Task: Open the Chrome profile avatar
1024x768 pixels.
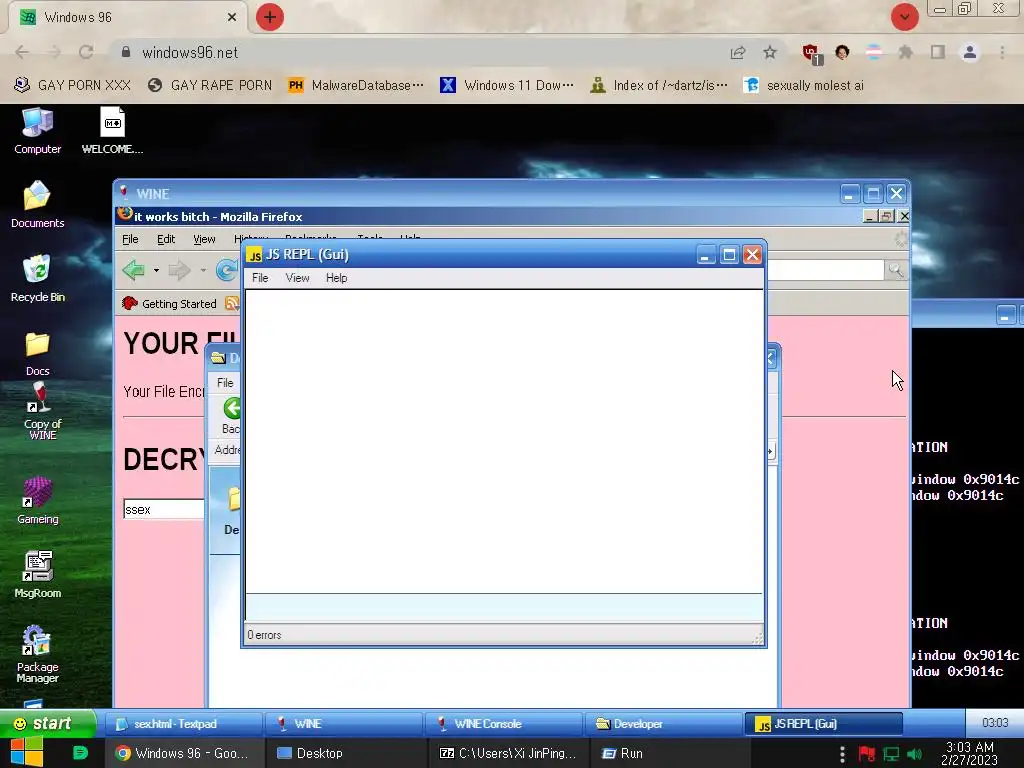Action: pyautogui.click(x=970, y=52)
